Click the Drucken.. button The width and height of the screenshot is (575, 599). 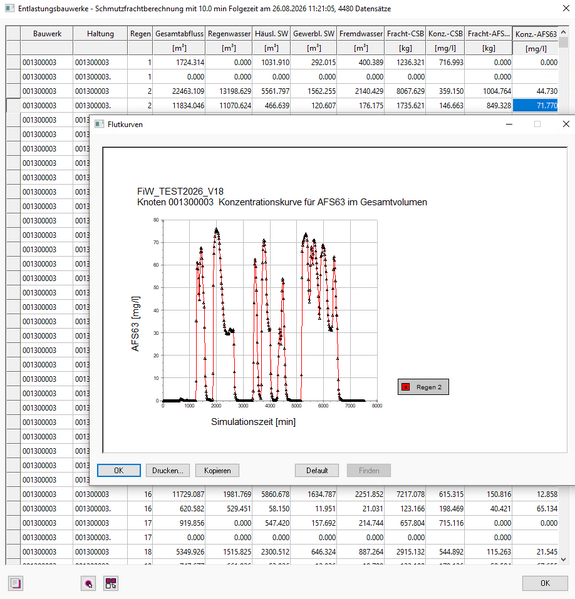(x=168, y=470)
